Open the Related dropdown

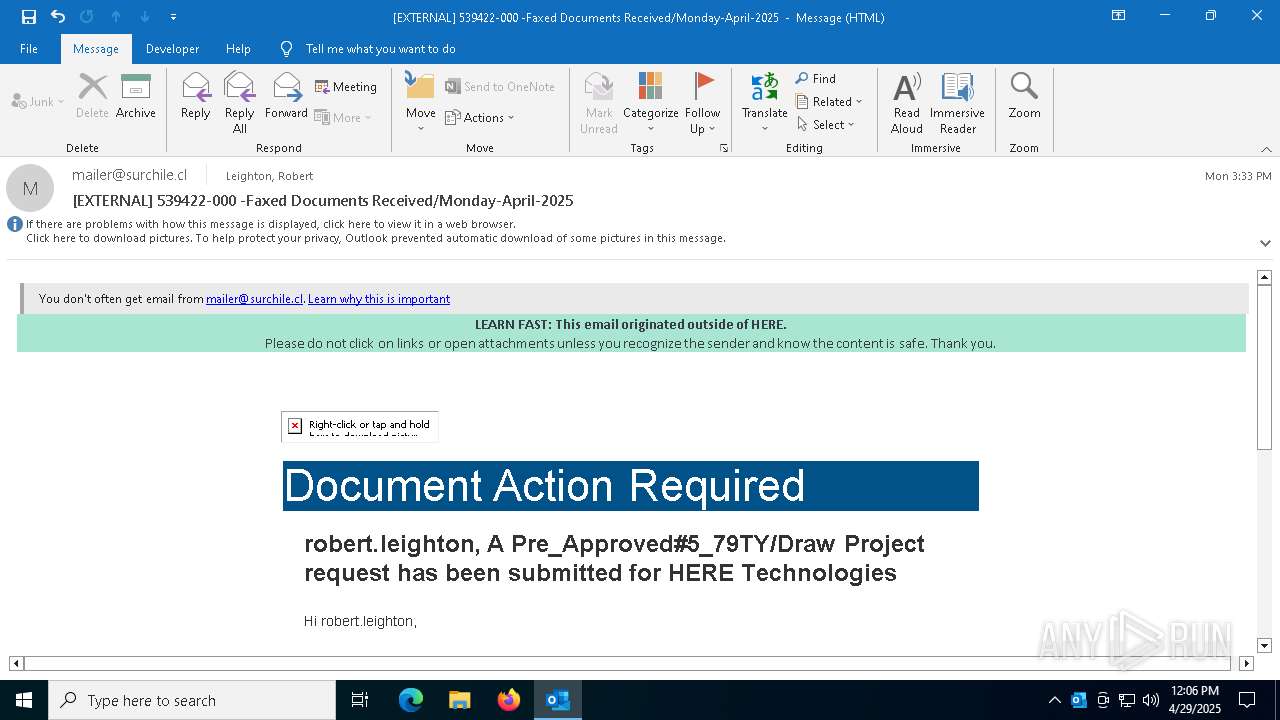pyautogui.click(x=829, y=101)
